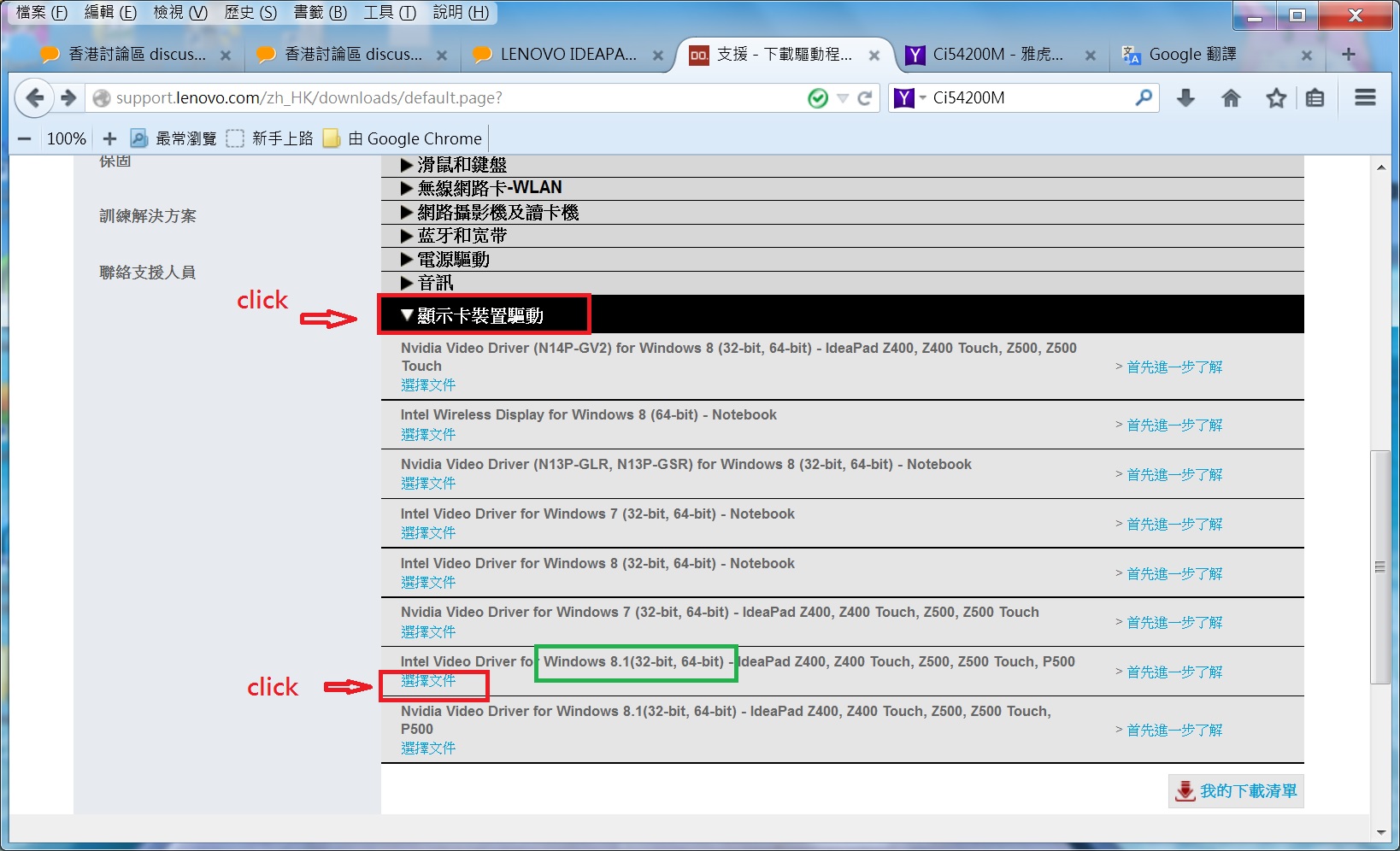This screenshot has width=1400, height=851.
Task: Click the vertical scrollbar thumb
Action: pyautogui.click(x=1379, y=566)
